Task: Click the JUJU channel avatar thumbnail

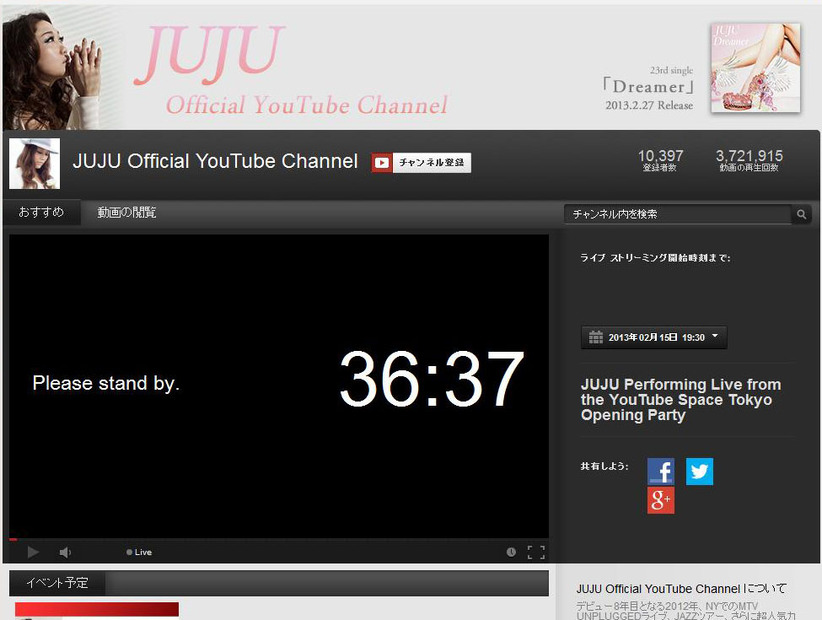Action: point(35,164)
